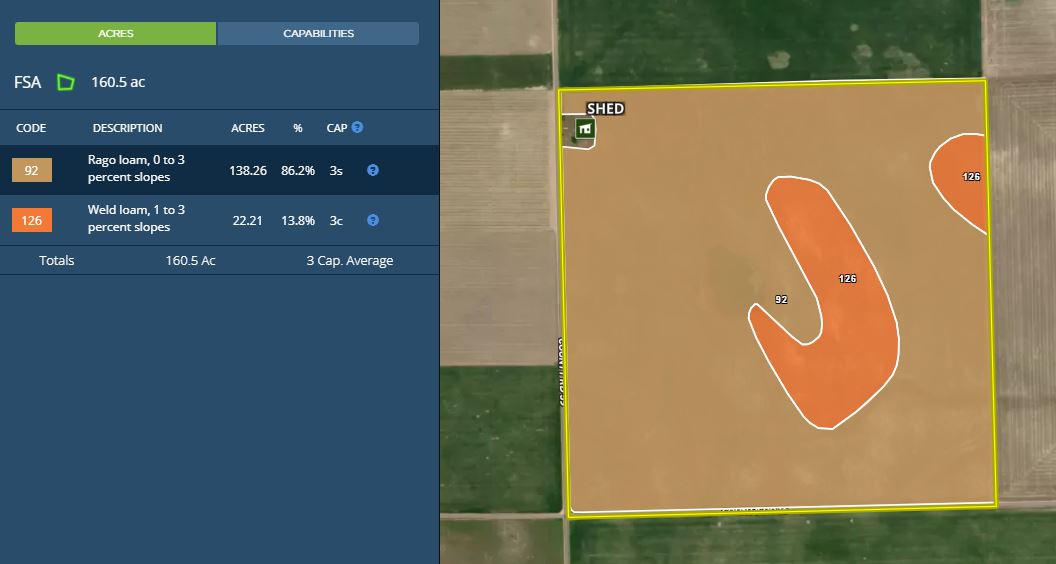
Task: Click the % column header
Action: point(298,128)
